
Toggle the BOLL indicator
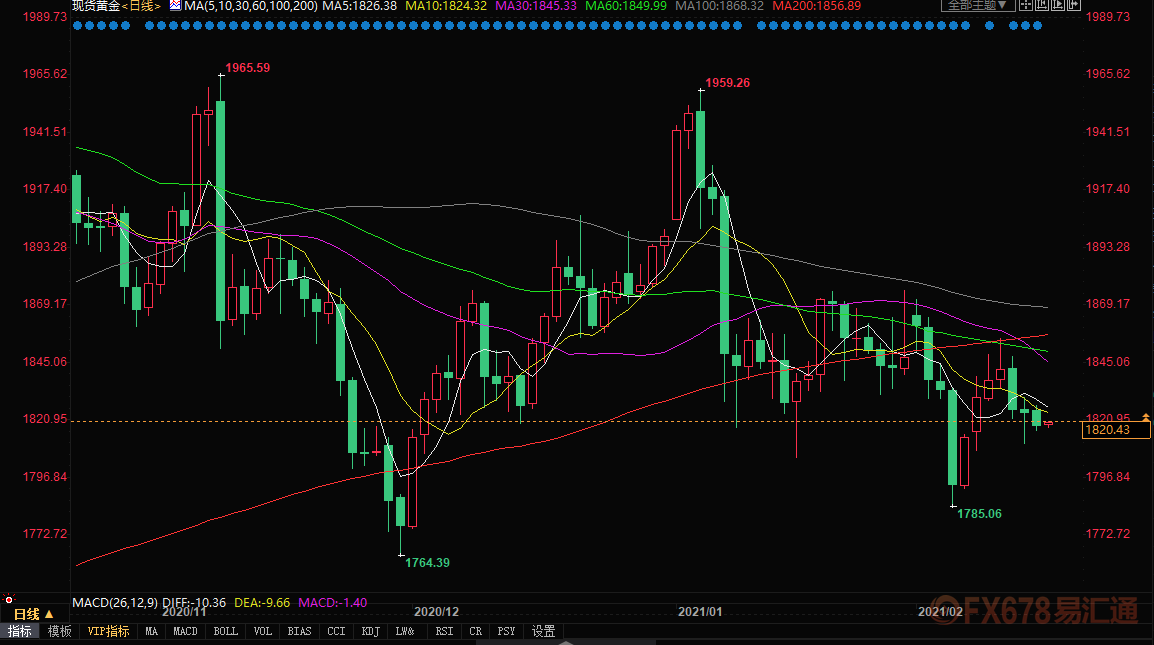(226, 631)
